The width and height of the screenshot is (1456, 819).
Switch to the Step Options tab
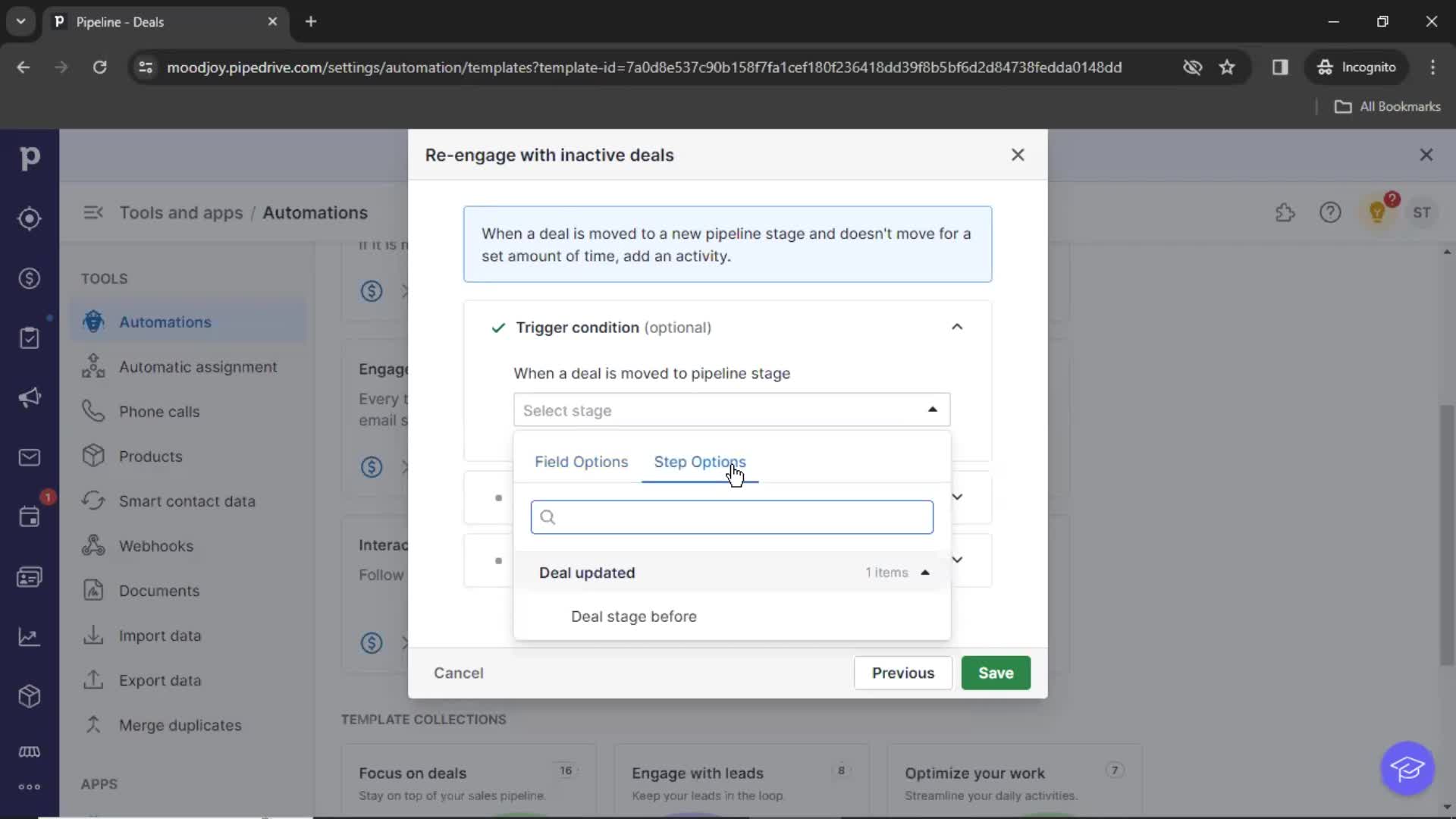pos(700,461)
